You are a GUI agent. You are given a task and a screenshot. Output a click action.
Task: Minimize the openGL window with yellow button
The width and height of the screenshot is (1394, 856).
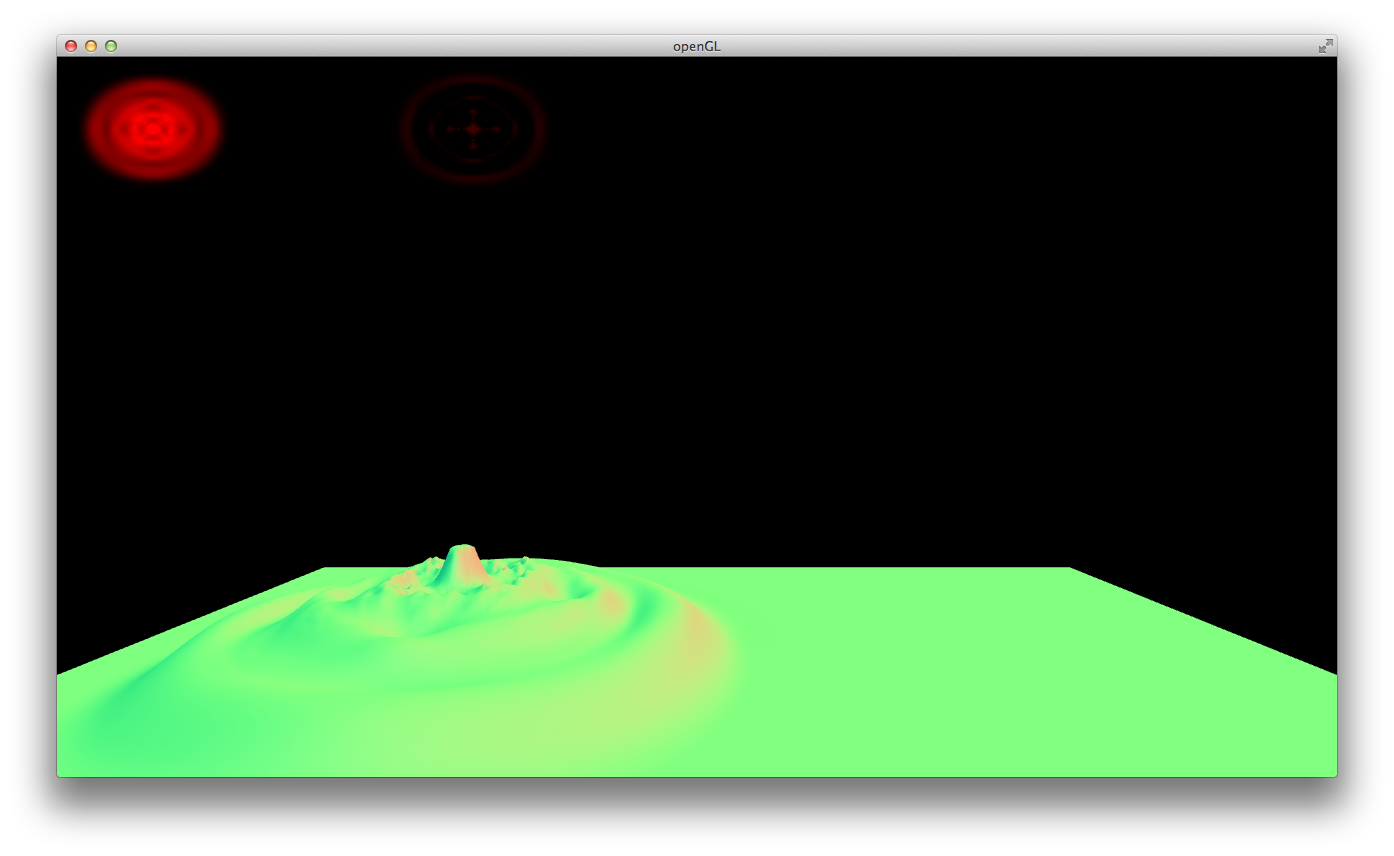91,46
